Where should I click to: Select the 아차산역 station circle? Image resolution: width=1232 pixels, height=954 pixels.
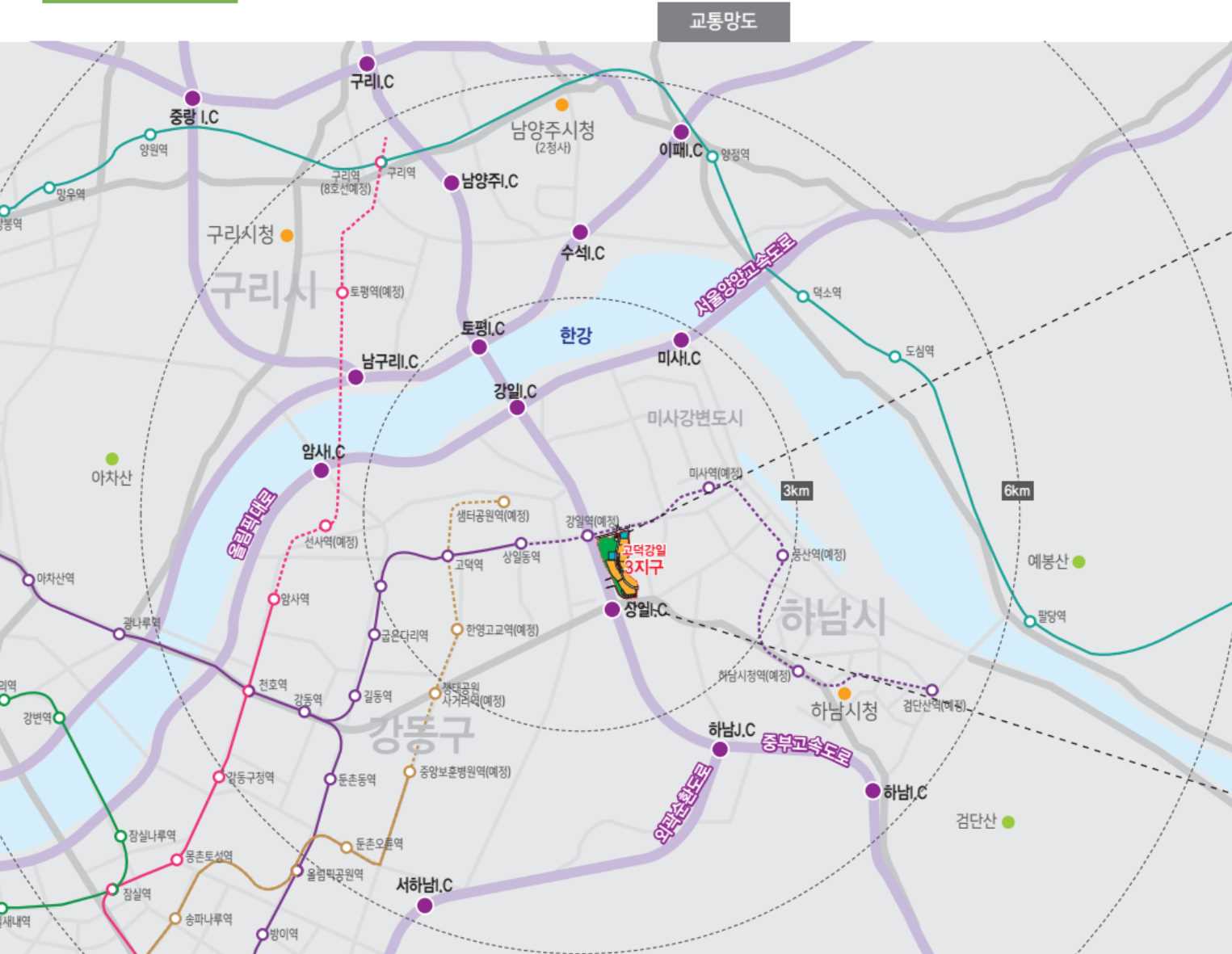[x=29, y=579]
